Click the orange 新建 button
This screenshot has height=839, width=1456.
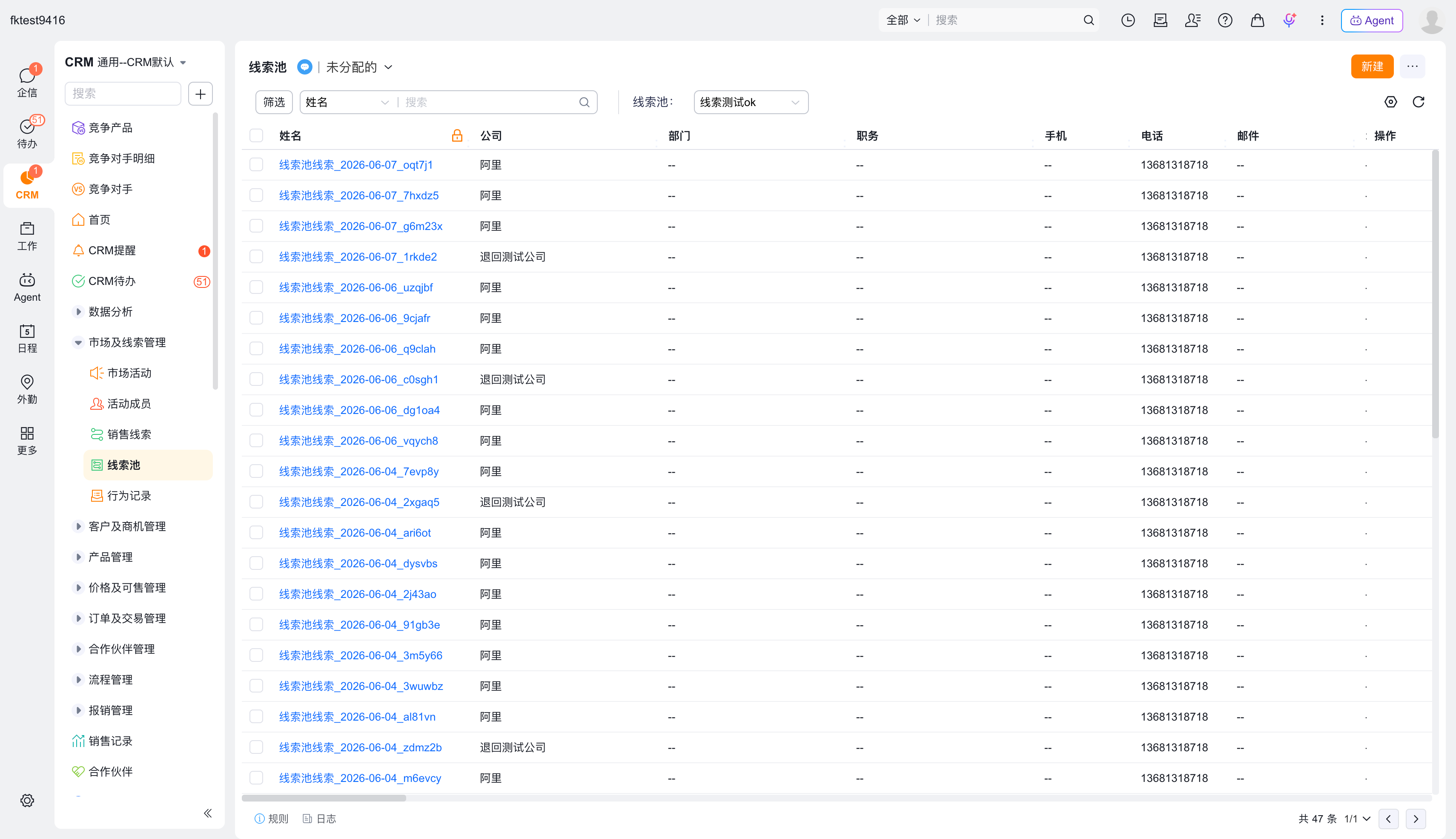[x=1372, y=66]
